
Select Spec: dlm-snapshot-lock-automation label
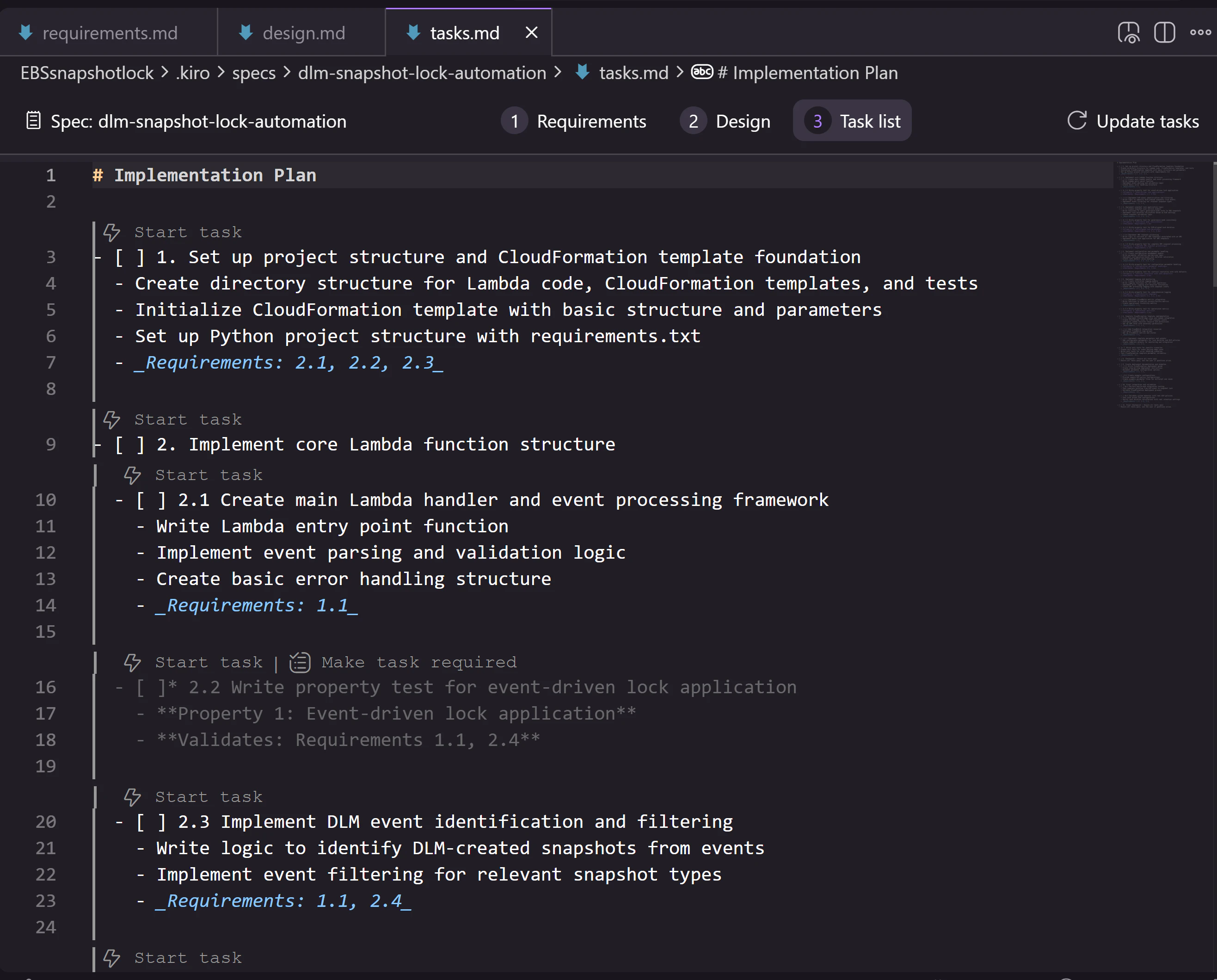click(199, 121)
